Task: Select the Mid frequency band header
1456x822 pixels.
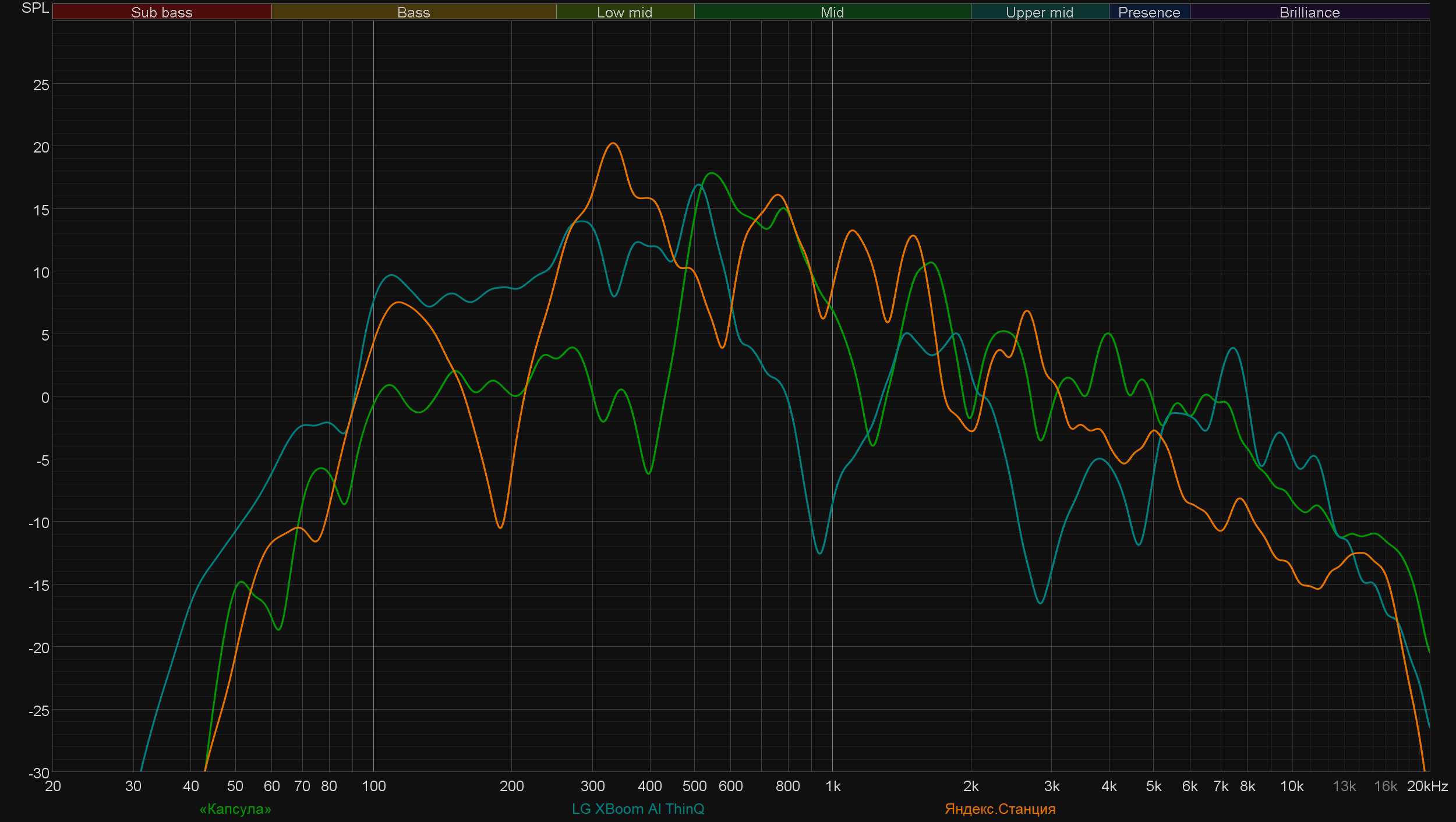Action: pos(832,12)
